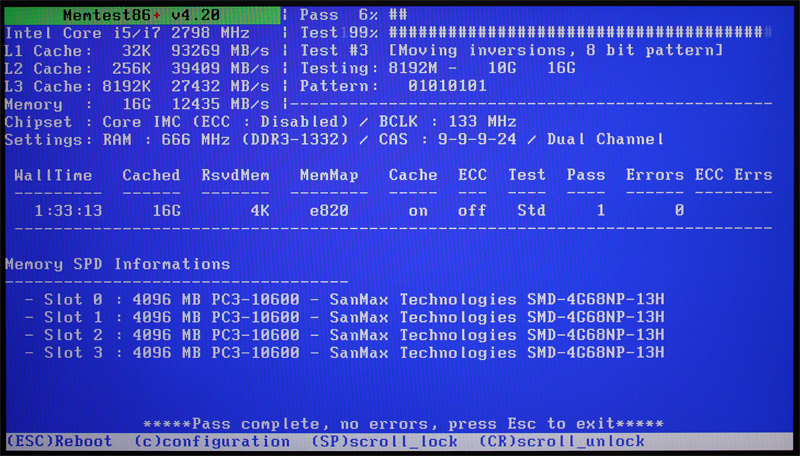Click the CAS 9-9-9-24 timing value
Image resolution: width=800 pixels, height=456 pixels.
pos(447,139)
